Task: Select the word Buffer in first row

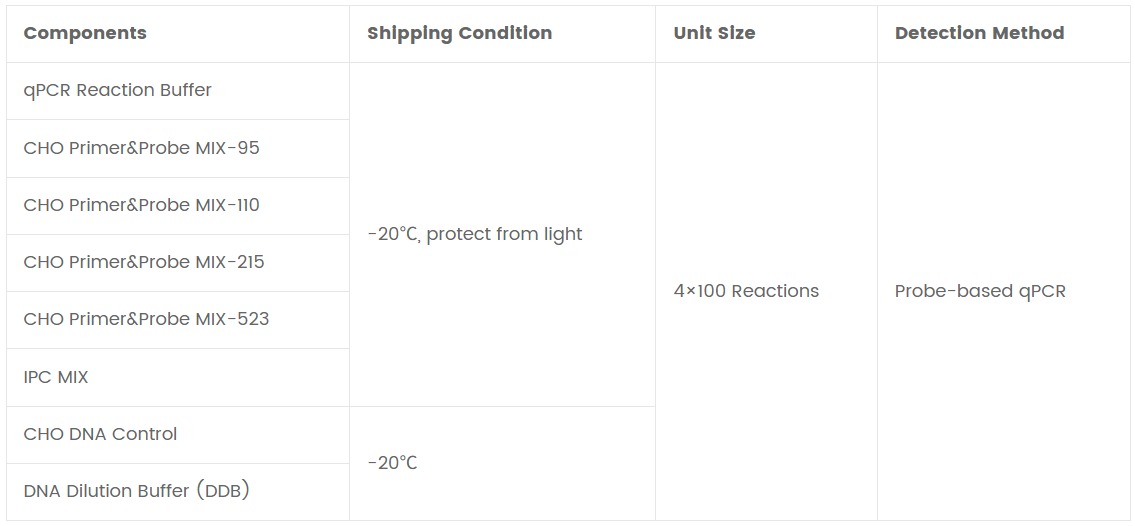Action: (185, 90)
